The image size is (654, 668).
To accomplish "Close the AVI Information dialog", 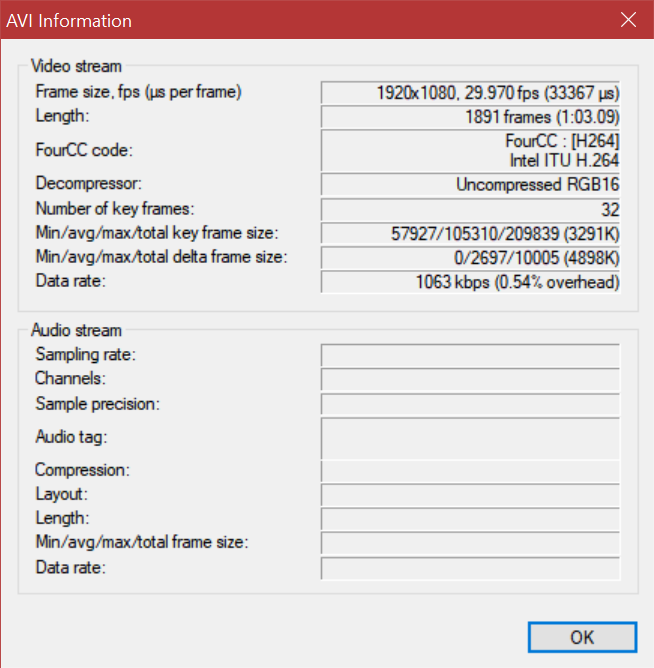I will [x=628, y=20].
